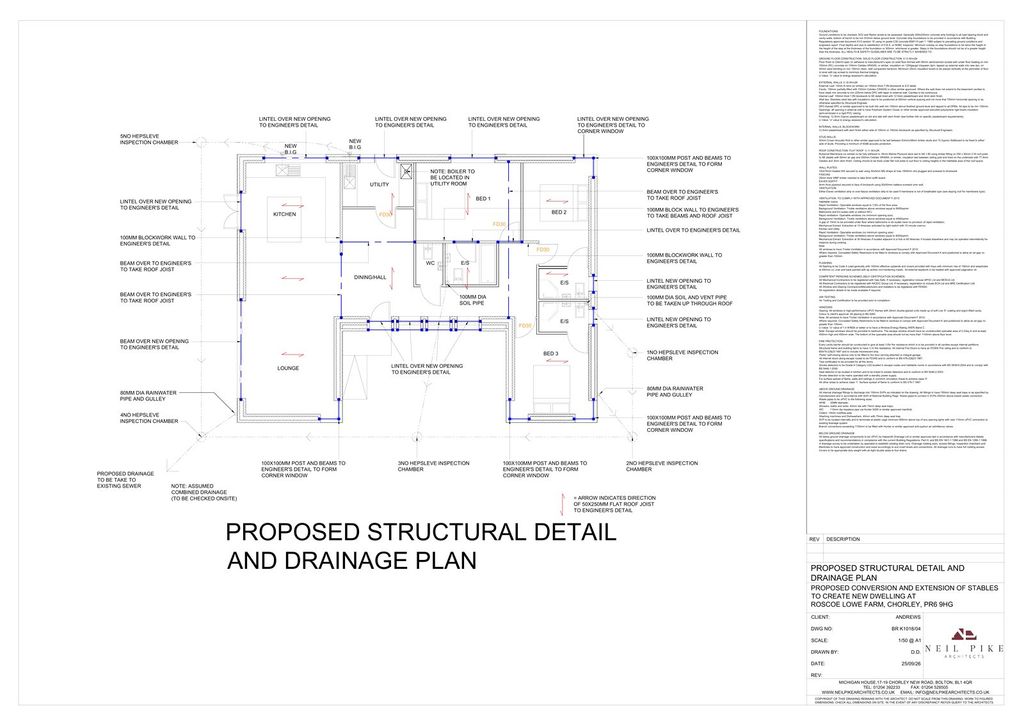
Task: Click the ARROW INDICATES DIRECTION legend text
Action: click(x=615, y=504)
